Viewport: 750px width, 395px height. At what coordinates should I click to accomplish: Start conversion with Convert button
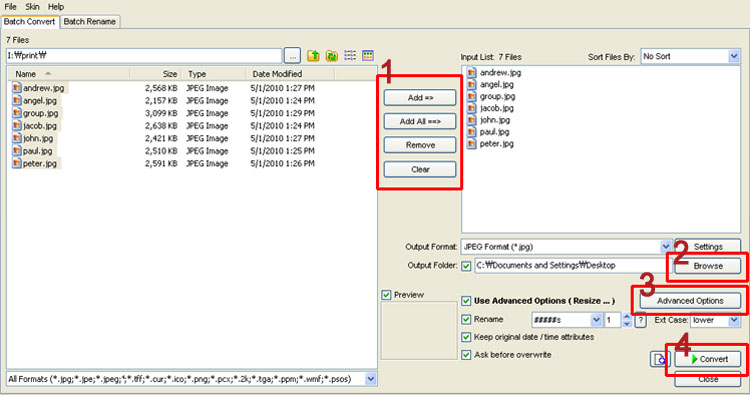point(708,359)
